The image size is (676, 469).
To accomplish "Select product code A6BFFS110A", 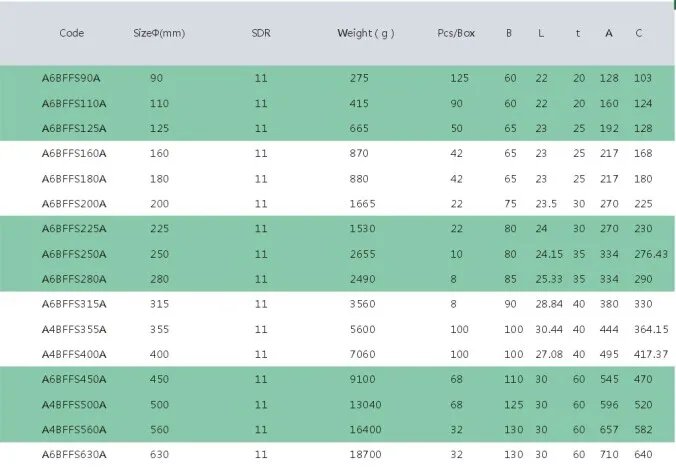I will (74, 103).
